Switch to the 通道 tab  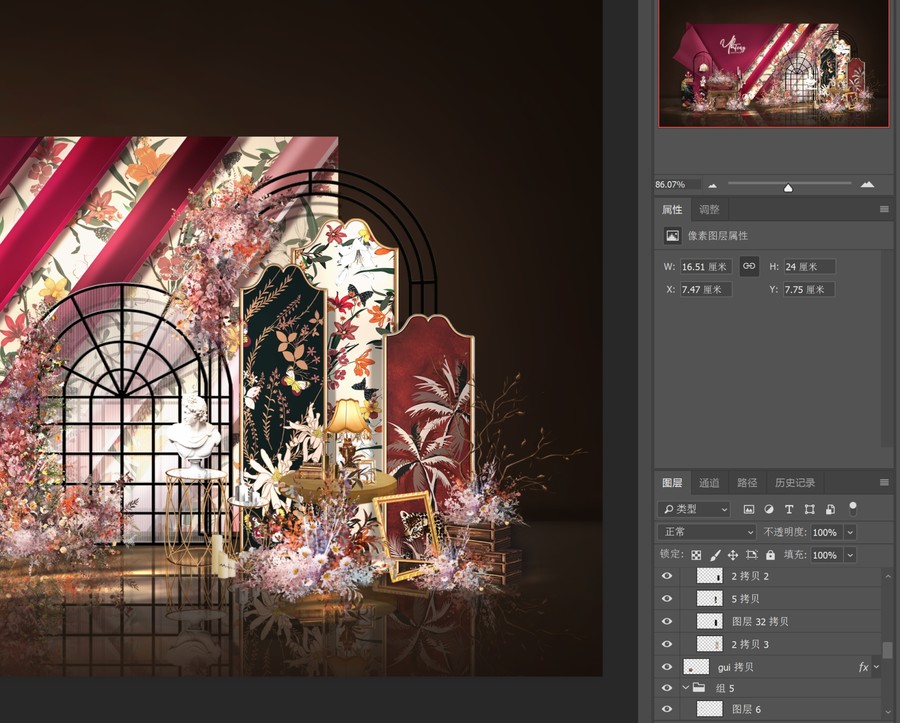pos(709,483)
